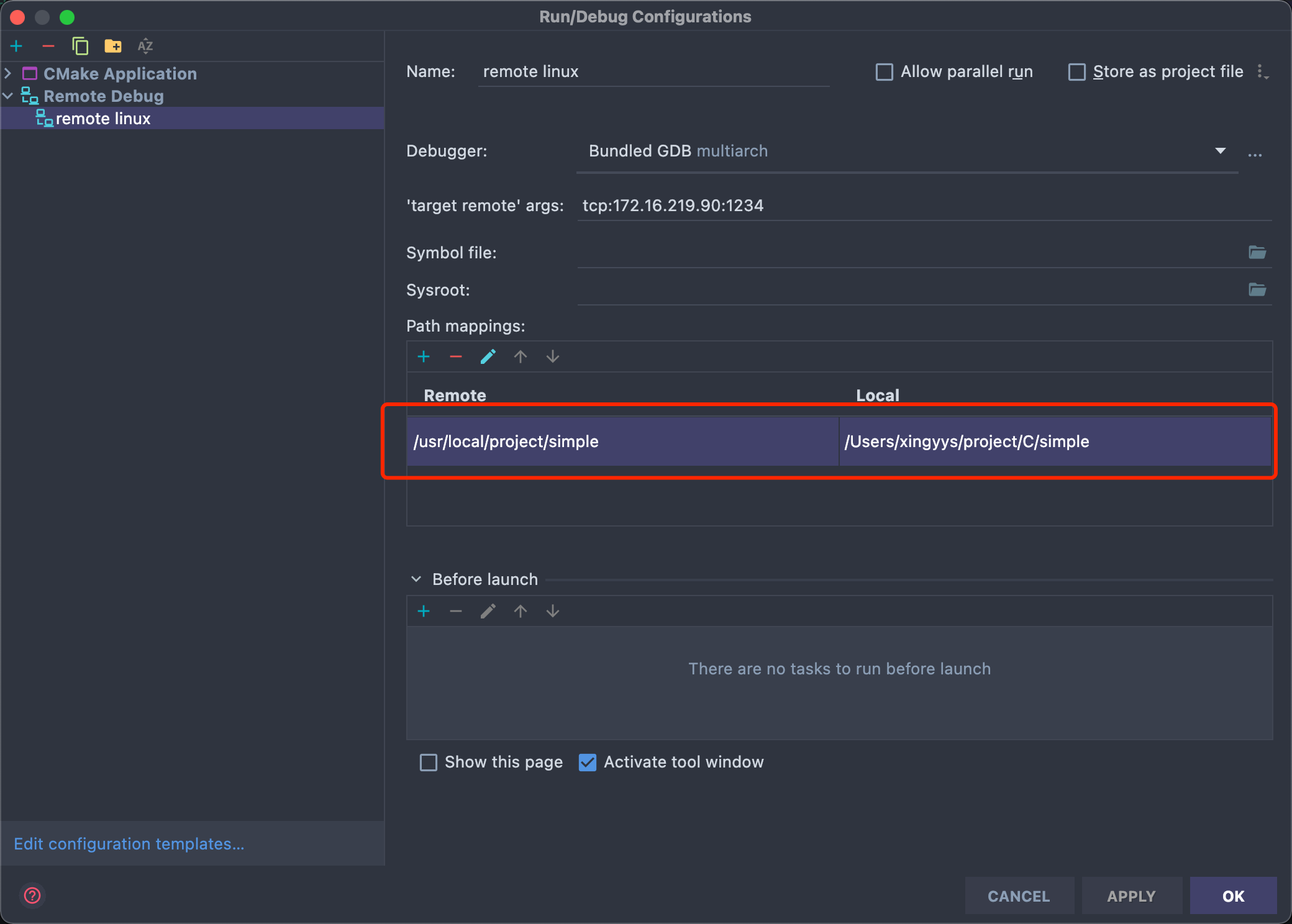Expand the CMake Application tree node
Viewport: 1292px width, 924px height.
click(x=8, y=73)
